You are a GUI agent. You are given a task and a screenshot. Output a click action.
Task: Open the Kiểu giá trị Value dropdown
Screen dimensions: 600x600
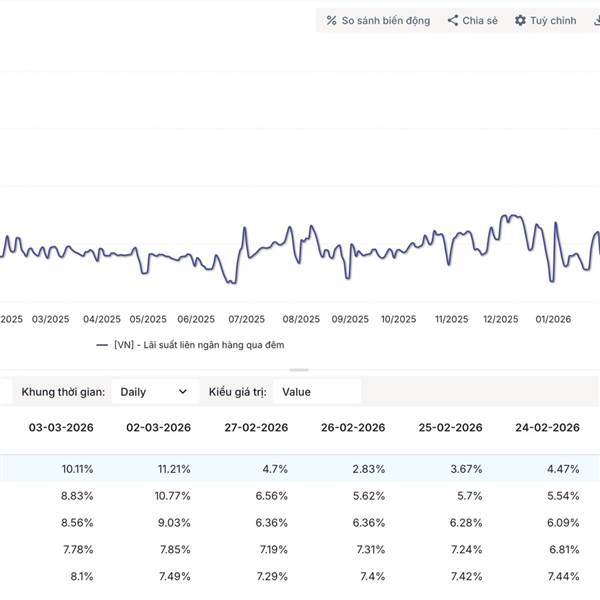tap(315, 392)
